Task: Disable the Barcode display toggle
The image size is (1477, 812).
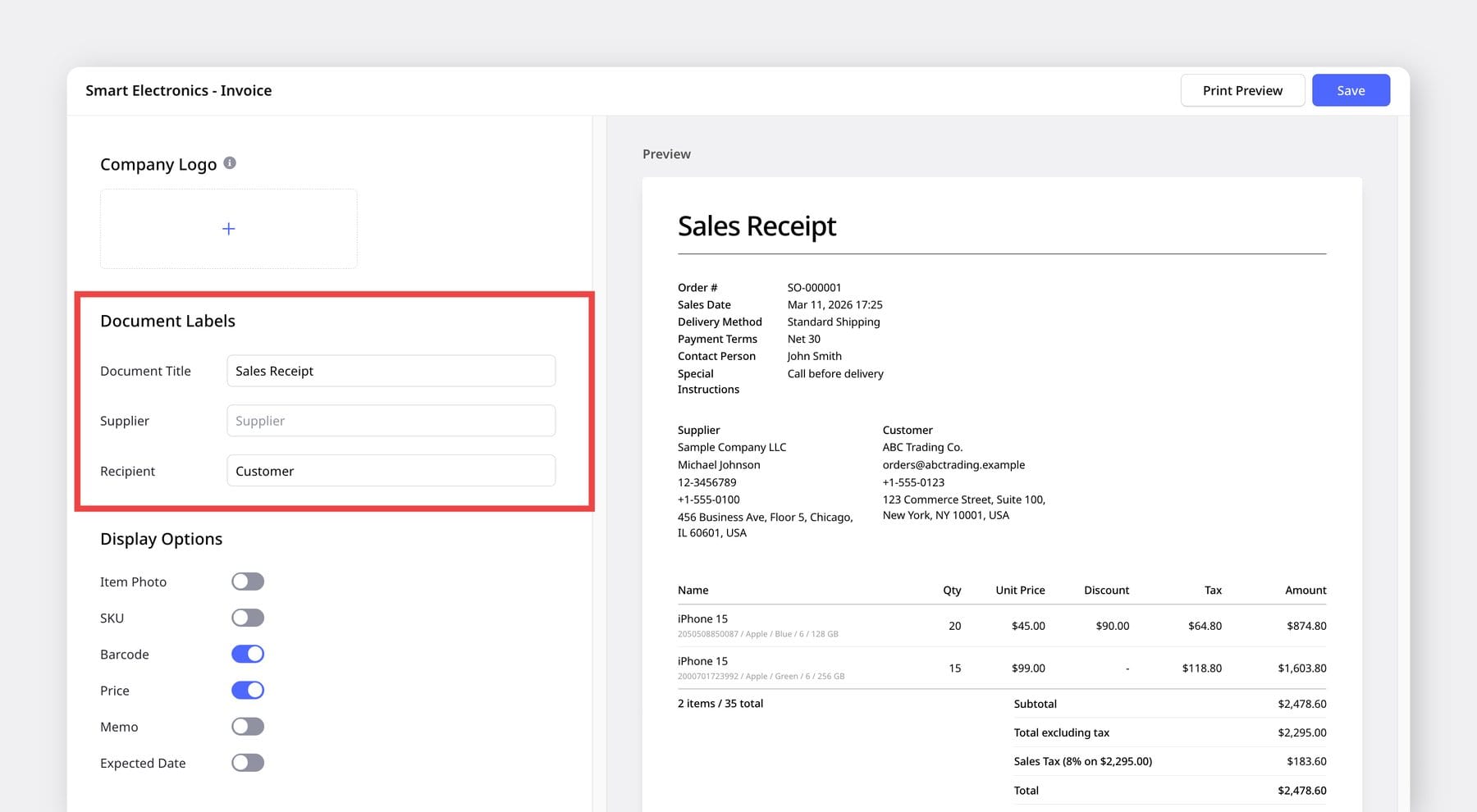Action: click(247, 654)
